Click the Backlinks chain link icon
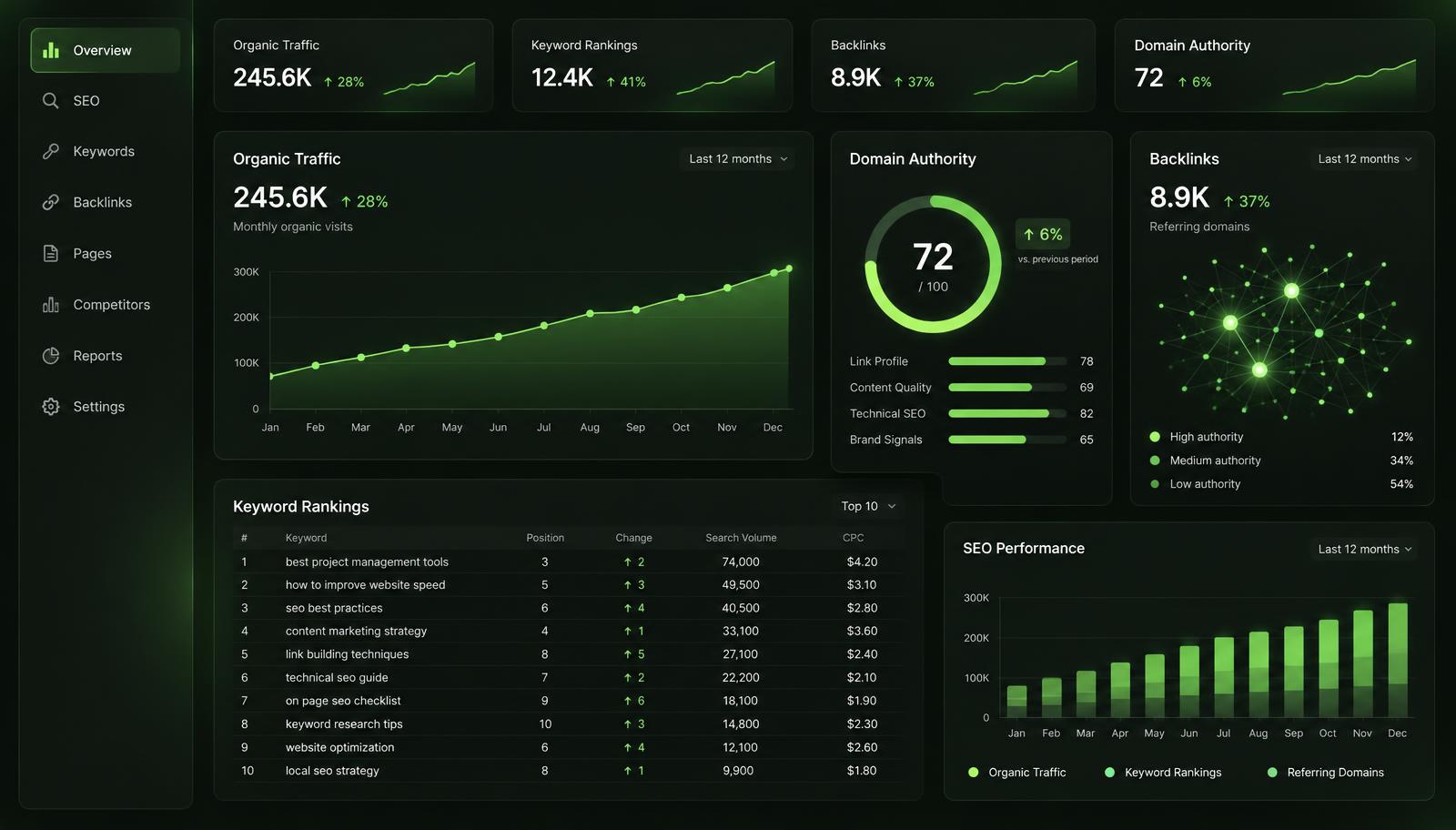Image resolution: width=1456 pixels, height=830 pixels. coord(51,202)
